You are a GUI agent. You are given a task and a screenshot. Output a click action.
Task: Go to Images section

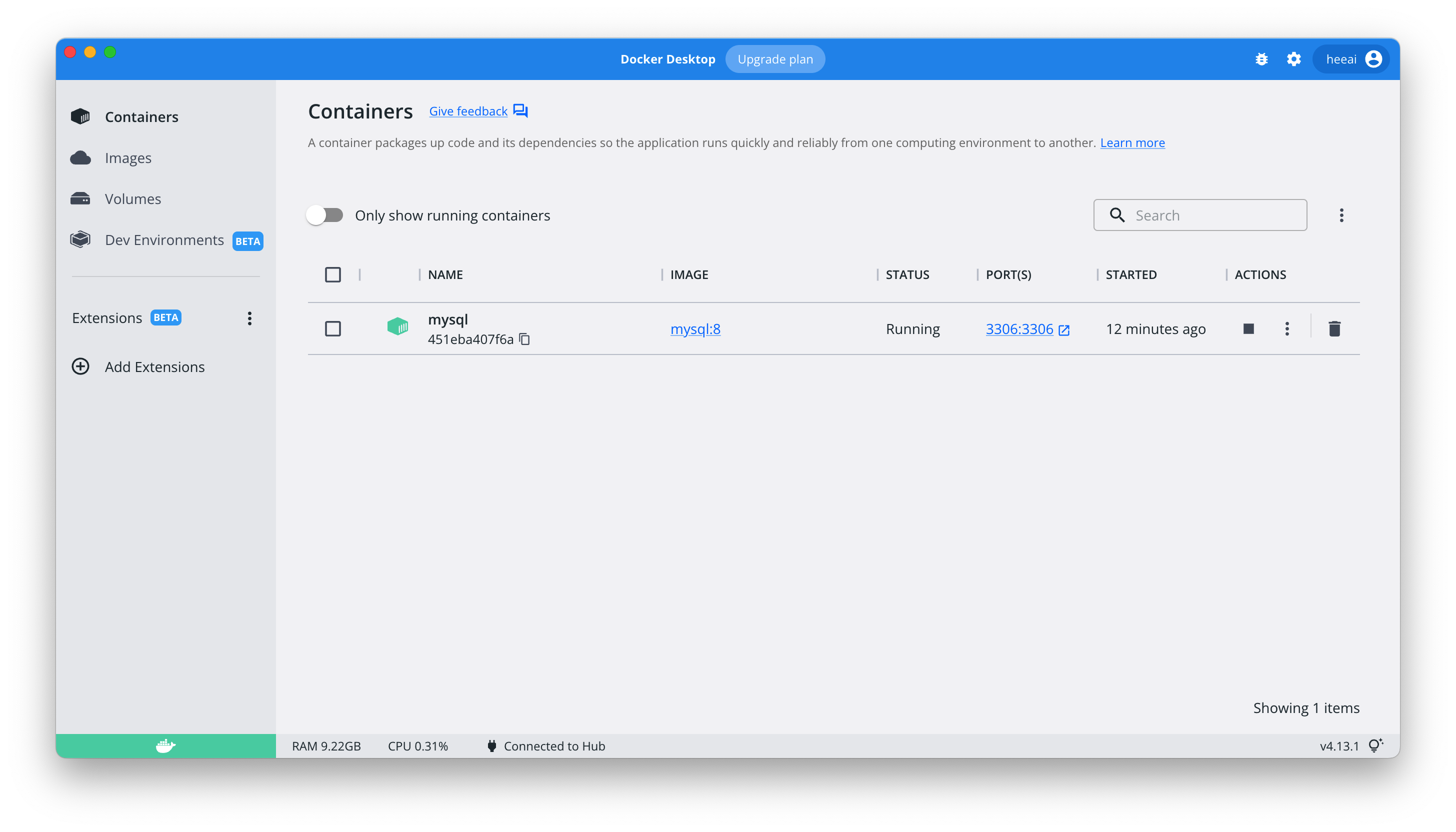coord(128,157)
